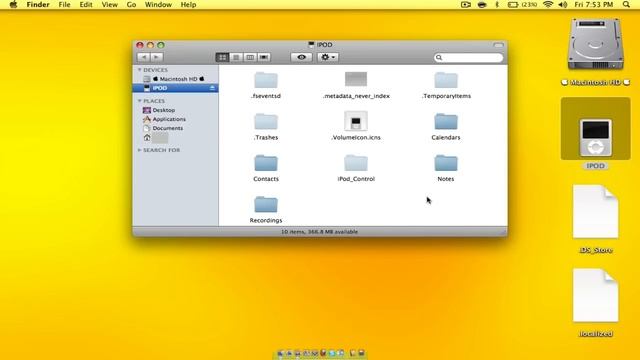
Task: Collapse the DEVICES section
Action: coord(140,70)
